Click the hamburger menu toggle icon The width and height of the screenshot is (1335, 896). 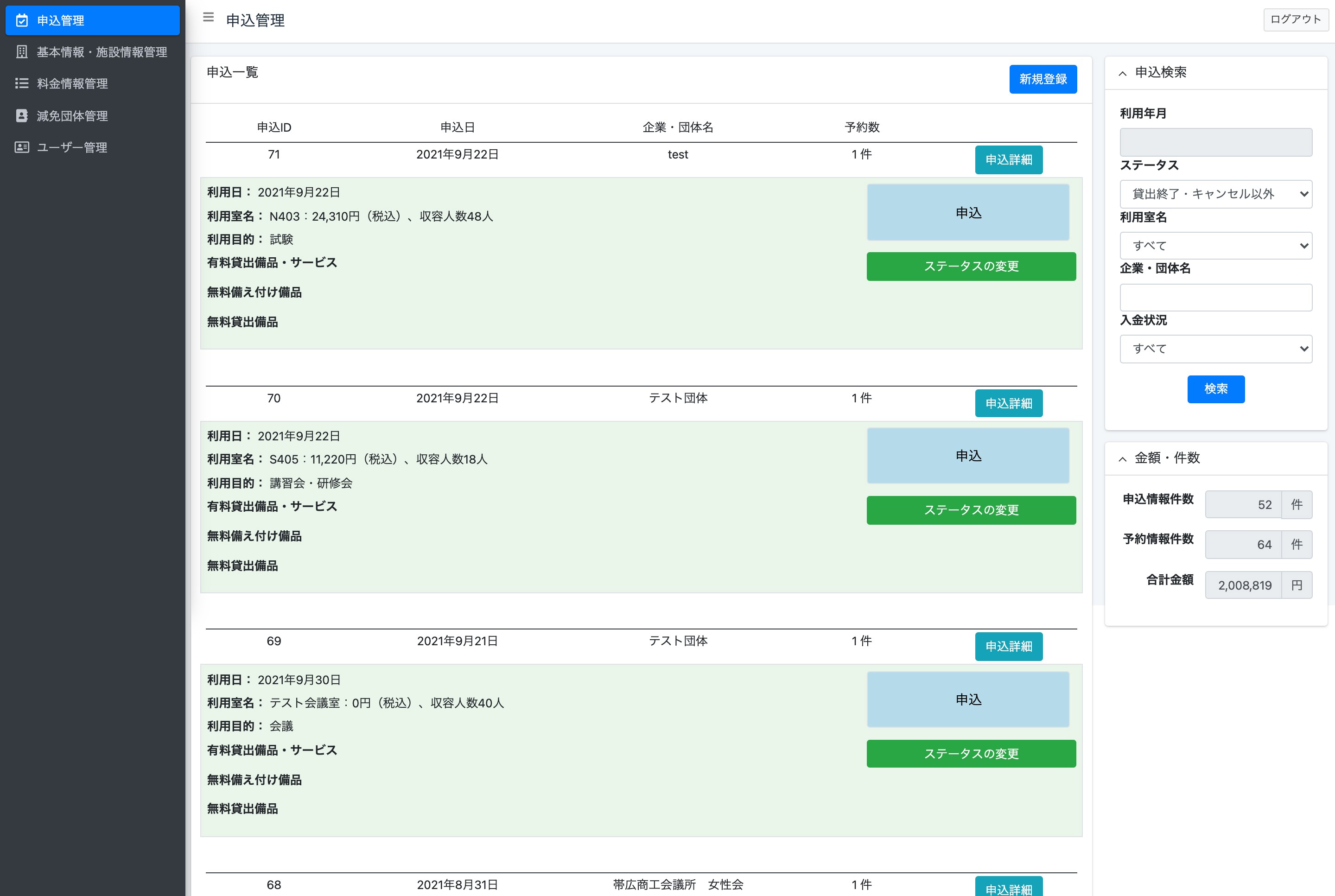[x=208, y=18]
